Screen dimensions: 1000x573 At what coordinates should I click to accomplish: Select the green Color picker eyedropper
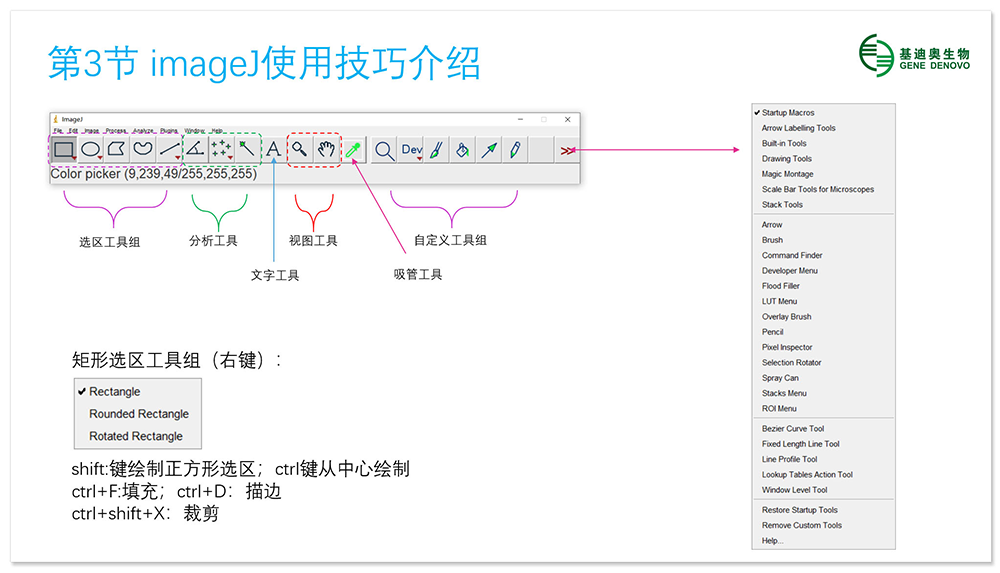pyautogui.click(x=353, y=150)
